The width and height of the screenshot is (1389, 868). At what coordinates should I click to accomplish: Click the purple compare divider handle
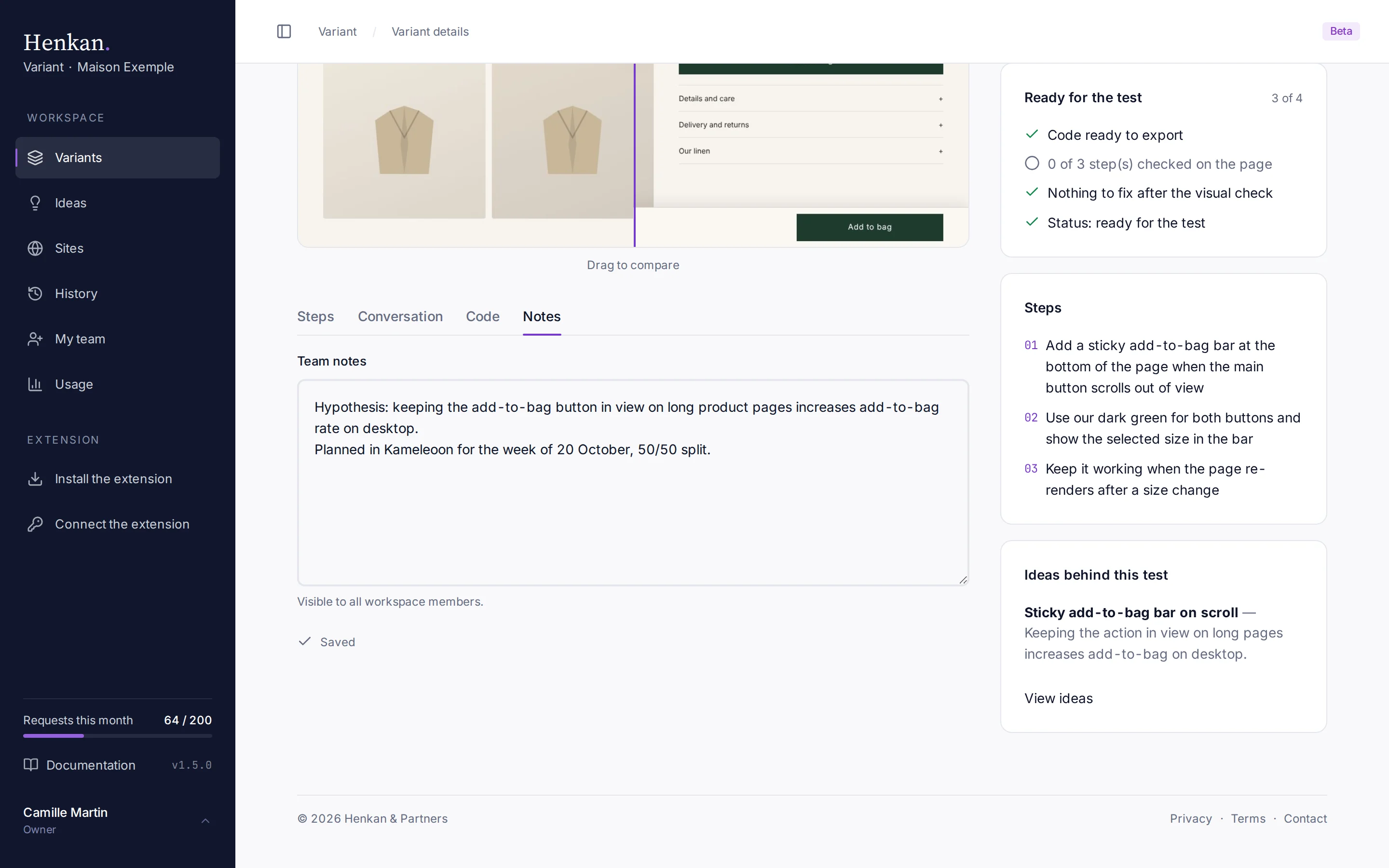click(x=634, y=155)
